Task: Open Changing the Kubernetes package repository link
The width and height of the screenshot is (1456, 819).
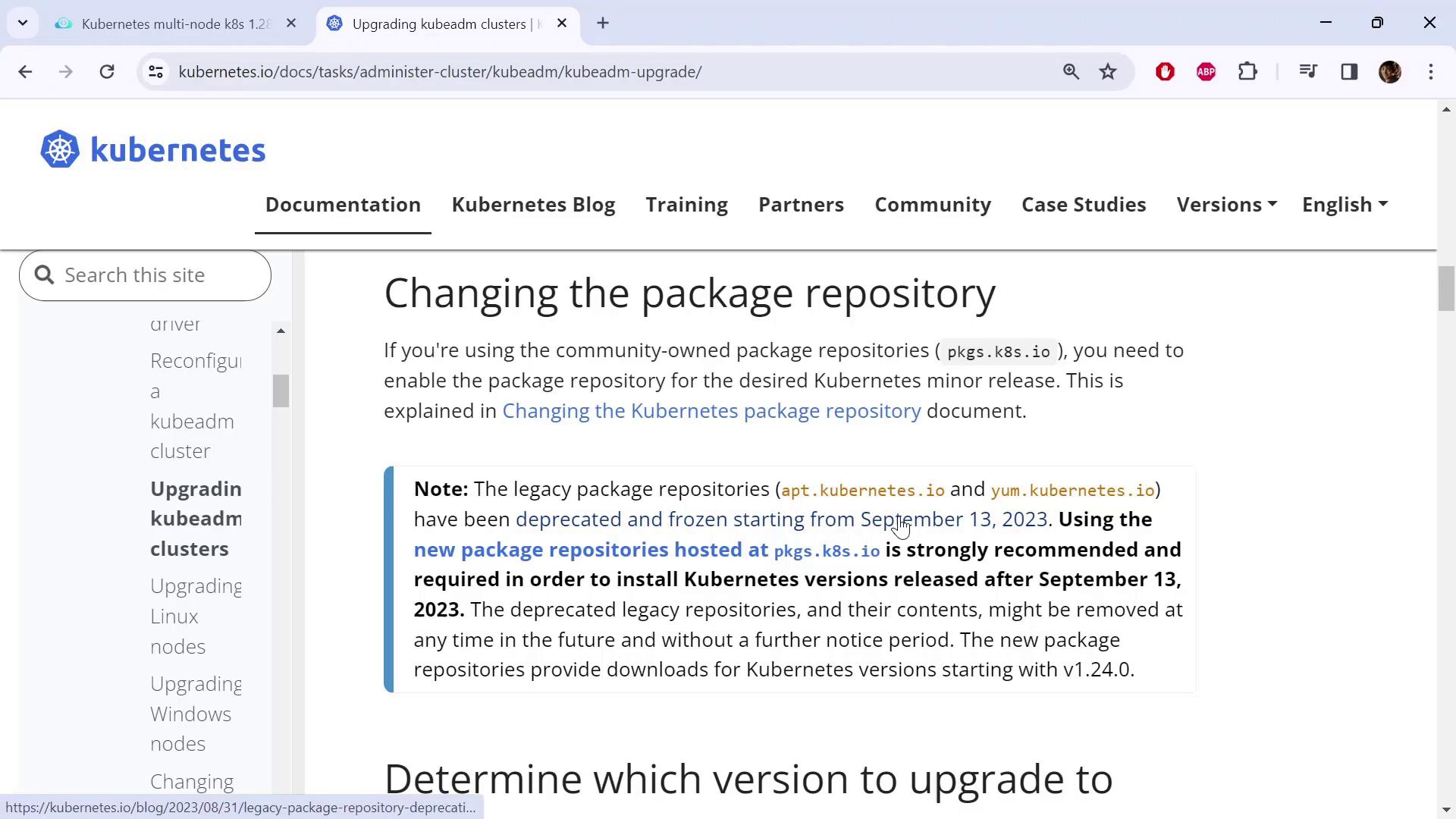Action: [x=711, y=411]
